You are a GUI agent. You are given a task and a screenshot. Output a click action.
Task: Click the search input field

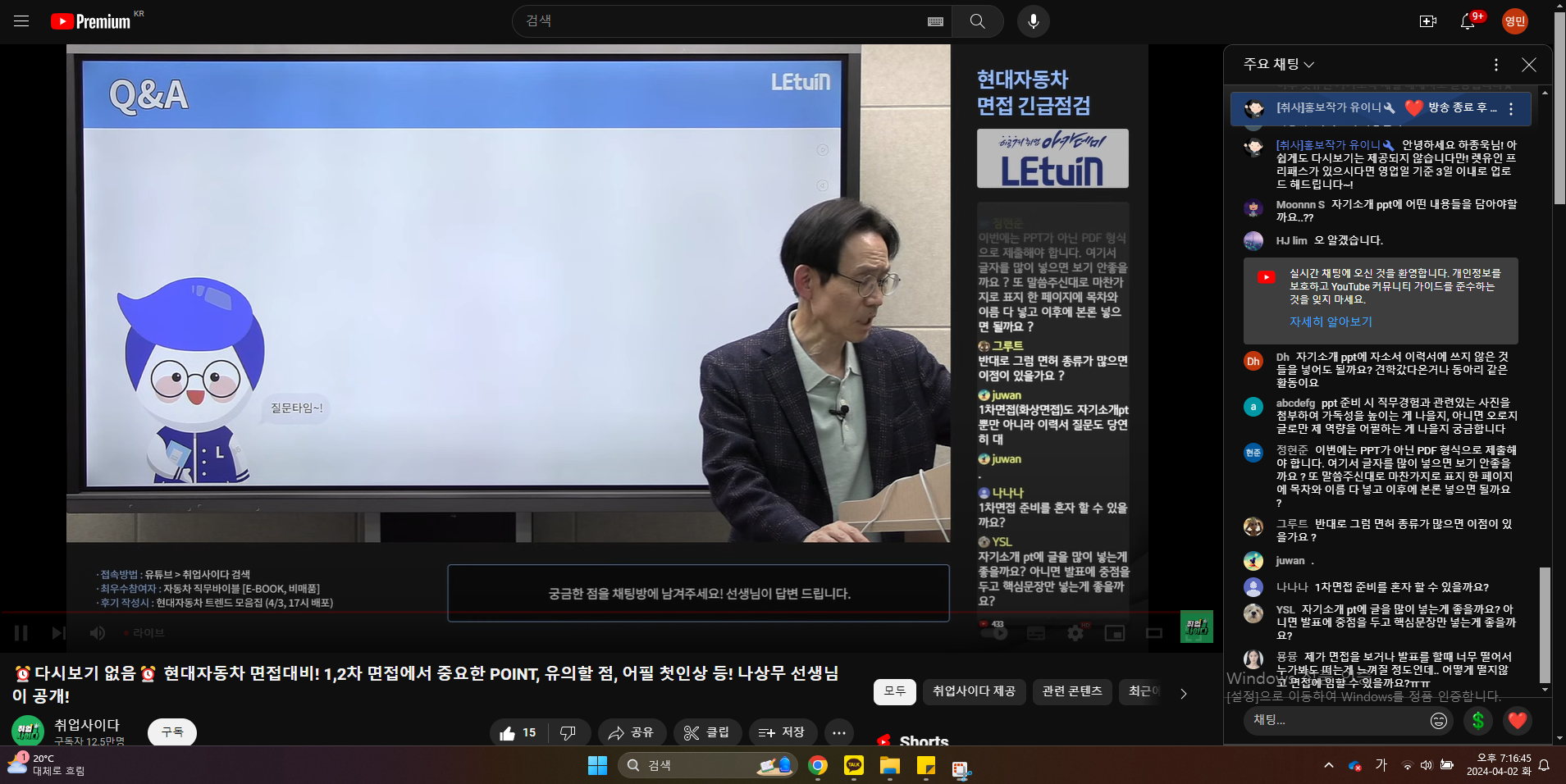click(x=722, y=21)
